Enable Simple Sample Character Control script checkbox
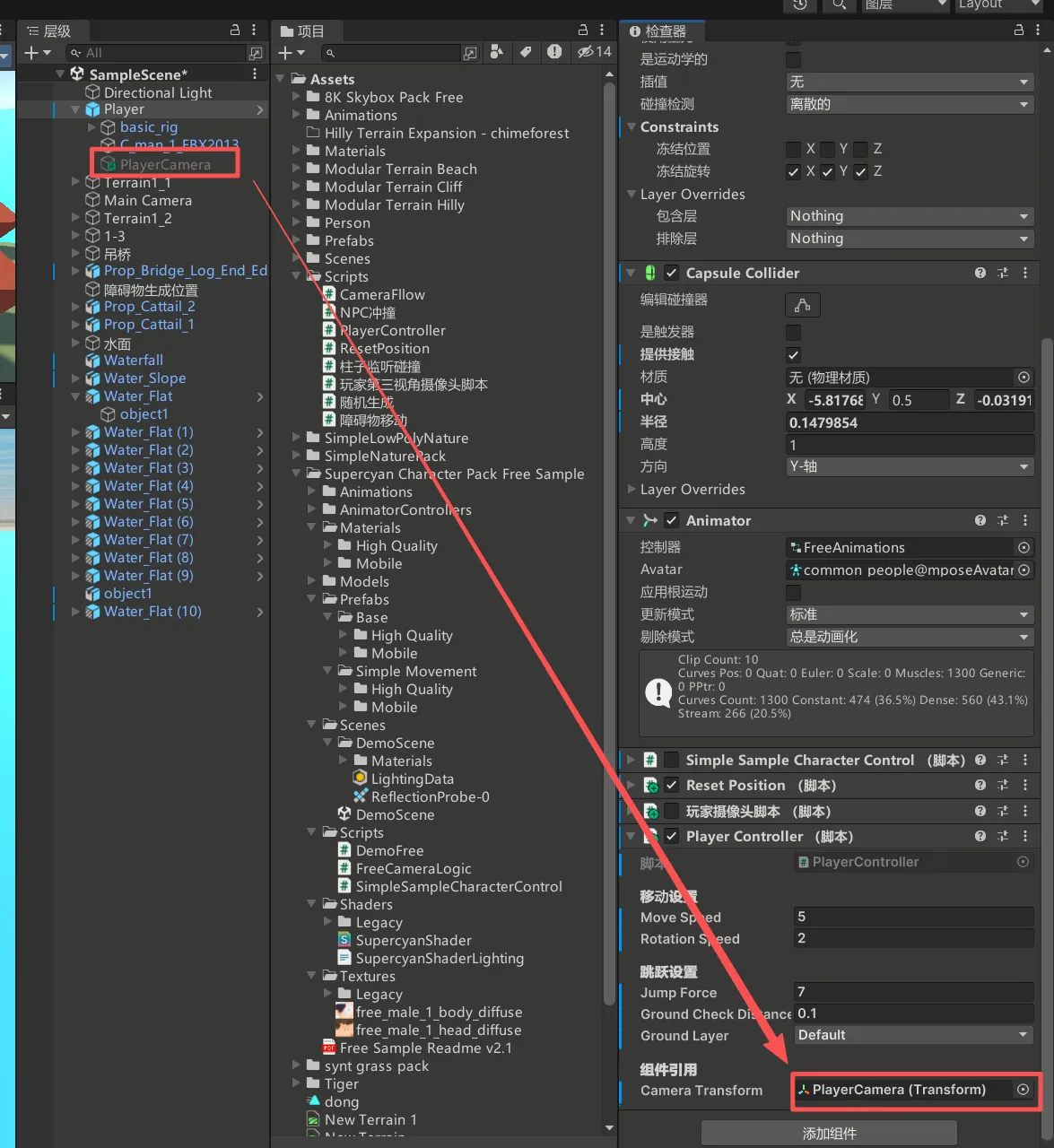 [671, 760]
